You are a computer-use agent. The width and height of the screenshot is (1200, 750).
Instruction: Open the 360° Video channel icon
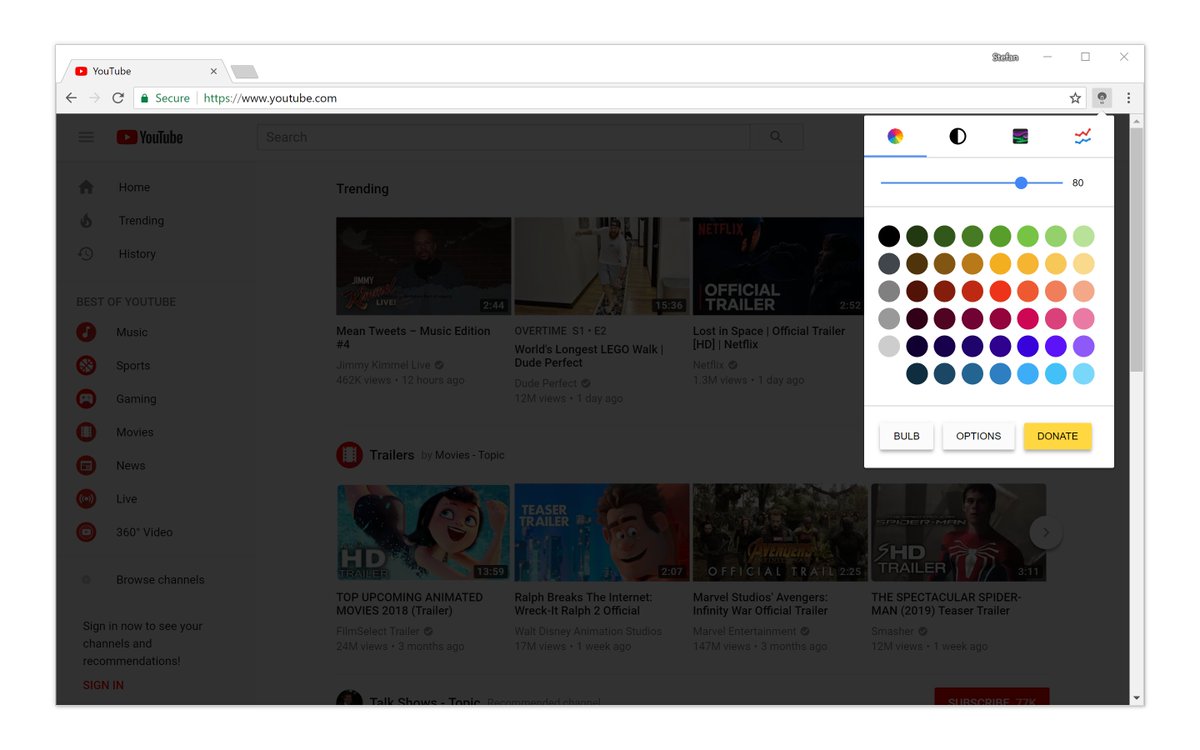click(x=87, y=532)
